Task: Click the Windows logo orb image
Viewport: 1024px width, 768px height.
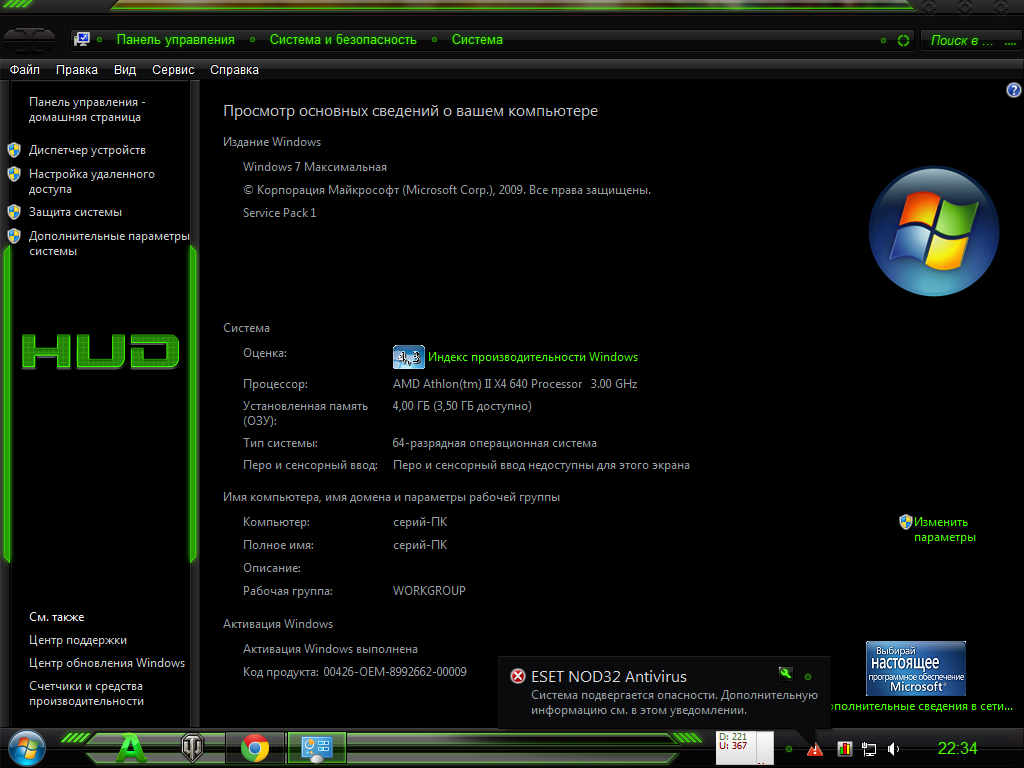Action: [x=934, y=231]
